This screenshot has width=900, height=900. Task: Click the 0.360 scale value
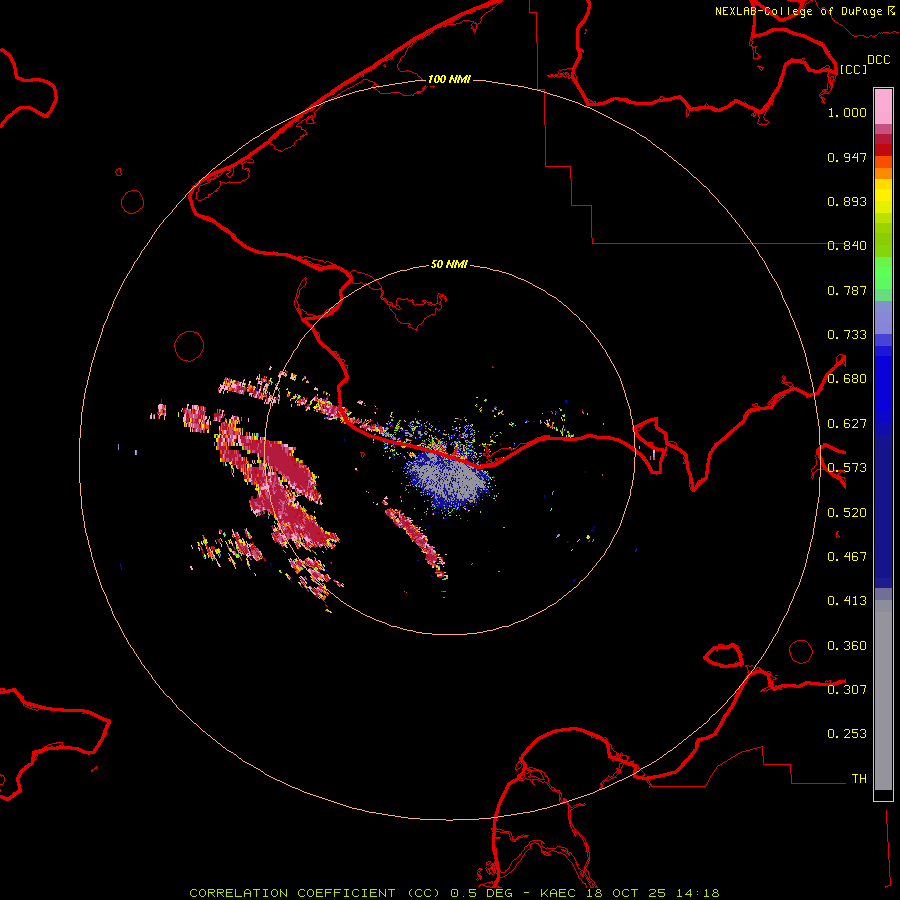847,646
